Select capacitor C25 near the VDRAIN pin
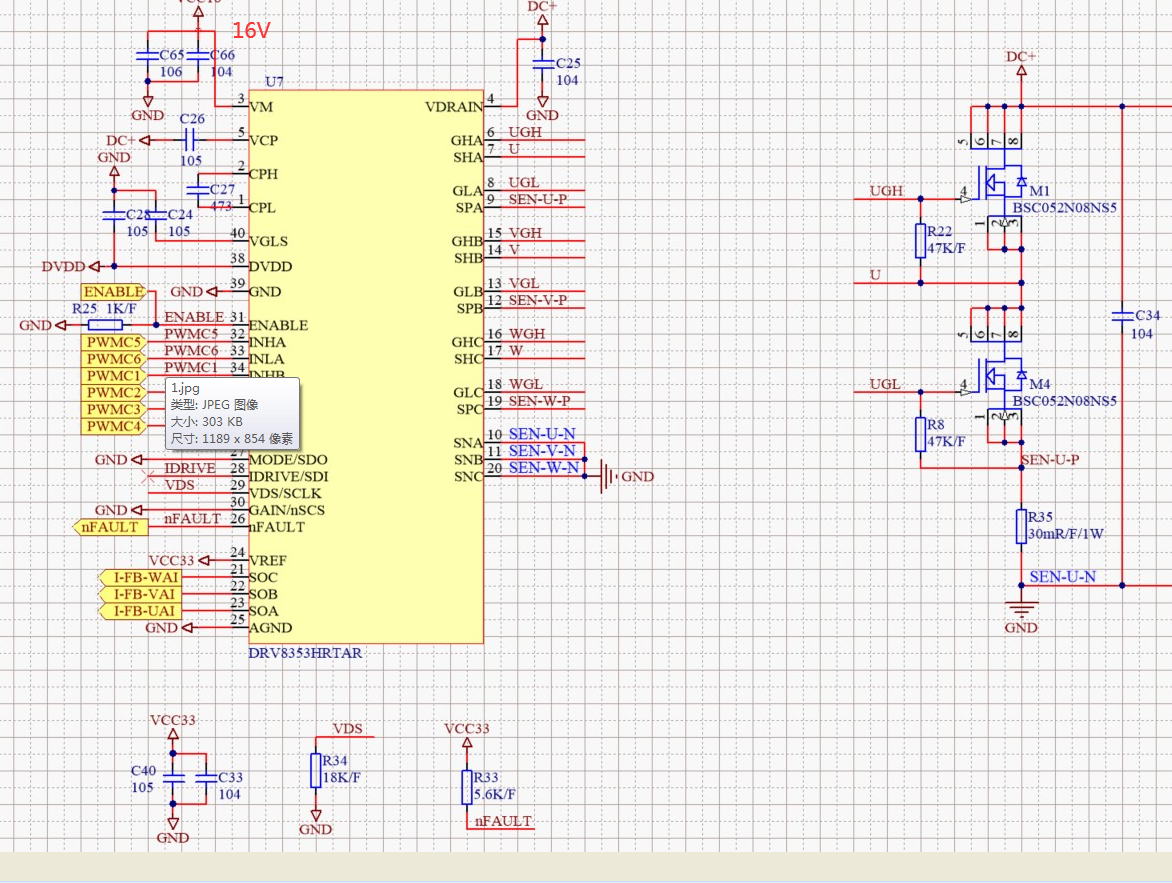The height and width of the screenshot is (883, 1172). pyautogui.click(x=543, y=64)
